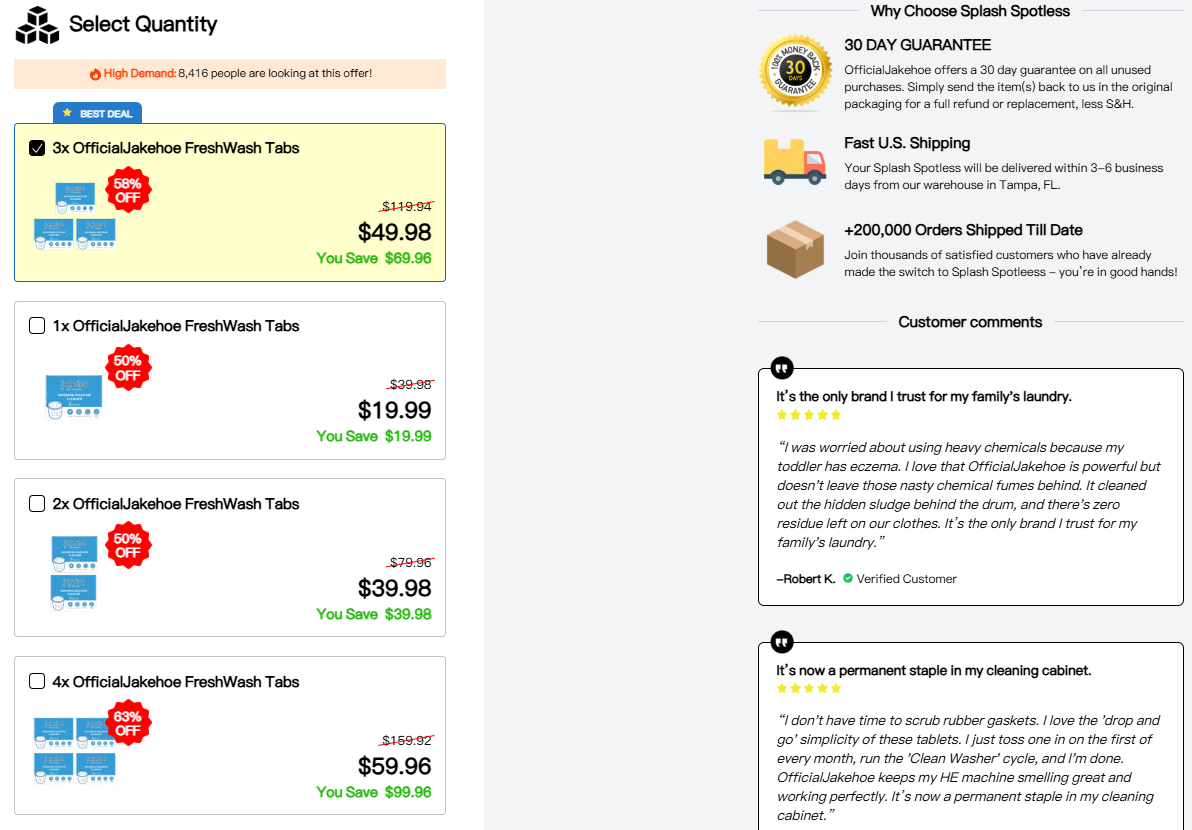Click the green verified customer checkmark icon
This screenshot has height=830, width=1192.
[848, 579]
